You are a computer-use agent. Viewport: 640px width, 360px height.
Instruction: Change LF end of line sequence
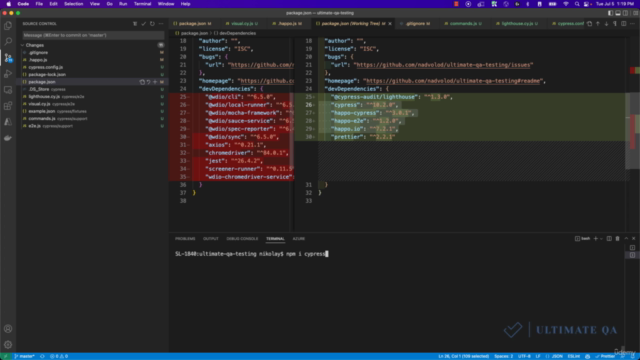tap(538, 356)
